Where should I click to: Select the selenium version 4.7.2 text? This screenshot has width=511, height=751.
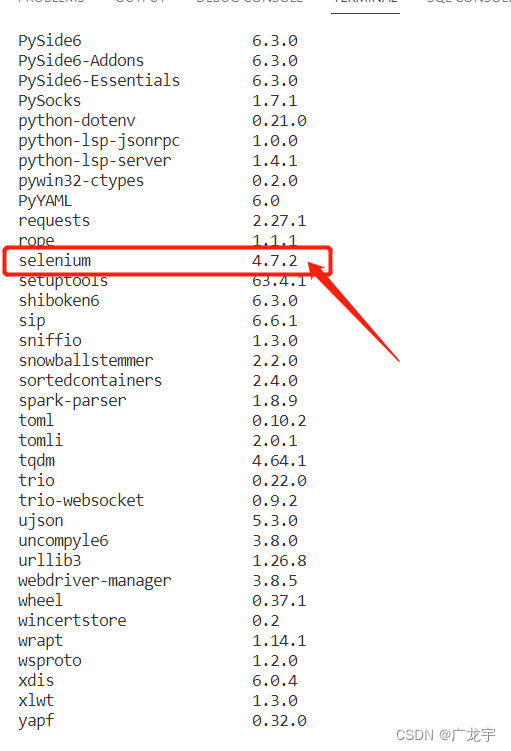coord(274,261)
